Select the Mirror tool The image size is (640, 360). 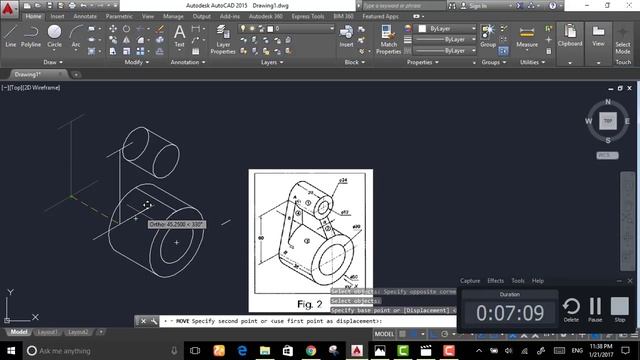[127, 40]
